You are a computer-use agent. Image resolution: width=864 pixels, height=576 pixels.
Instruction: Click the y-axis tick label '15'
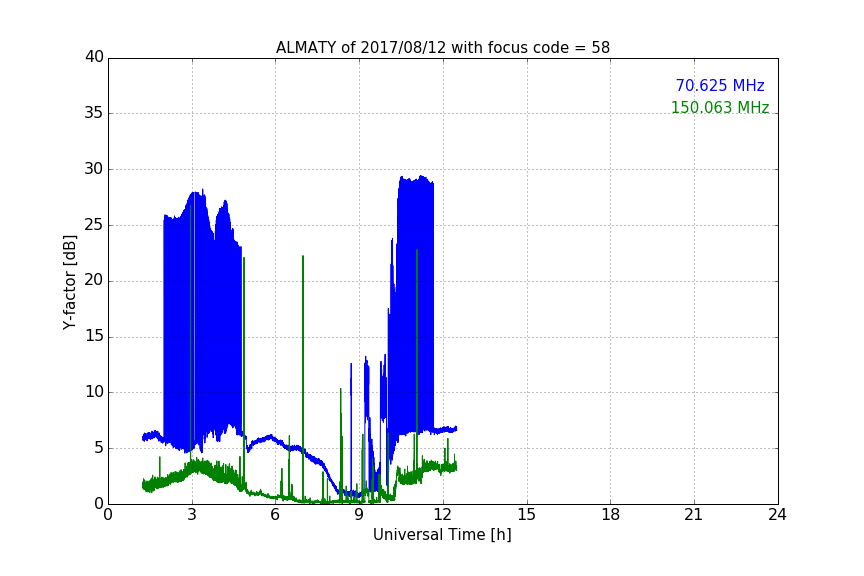pyautogui.click(x=94, y=336)
